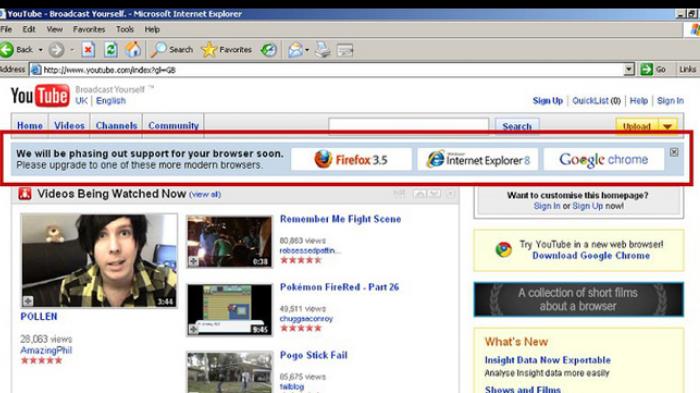Add Pokémon FireRed video to QuickList

(193, 329)
